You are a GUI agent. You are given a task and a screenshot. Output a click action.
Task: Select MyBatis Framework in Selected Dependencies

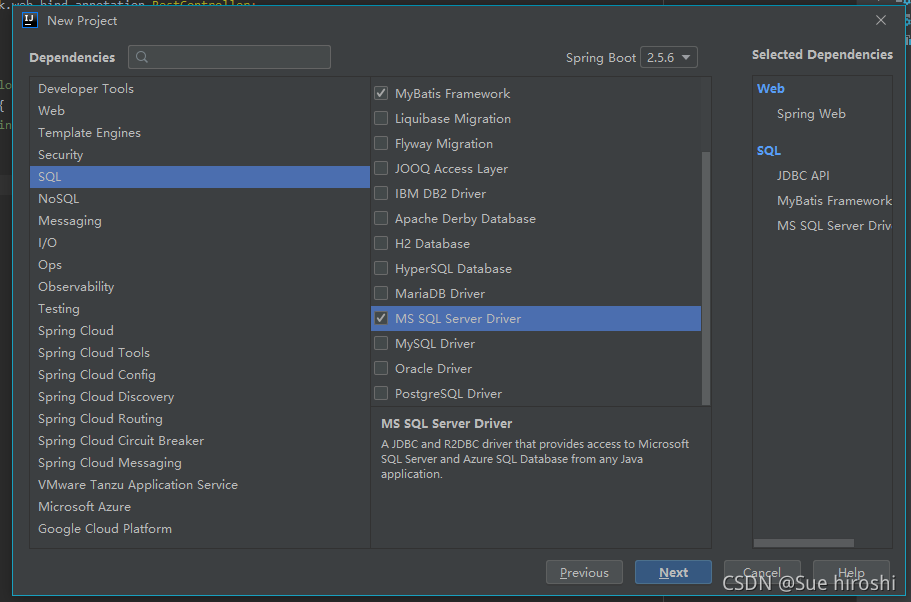coord(834,200)
